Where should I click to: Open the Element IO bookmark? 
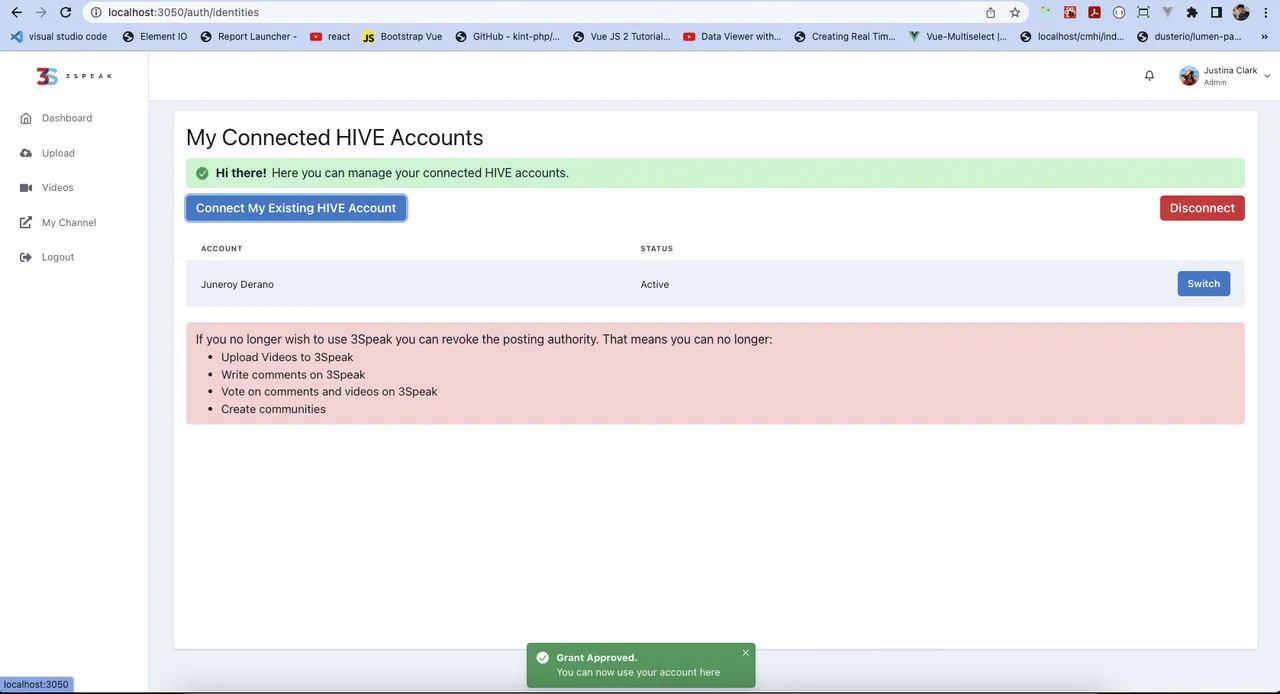click(154, 36)
